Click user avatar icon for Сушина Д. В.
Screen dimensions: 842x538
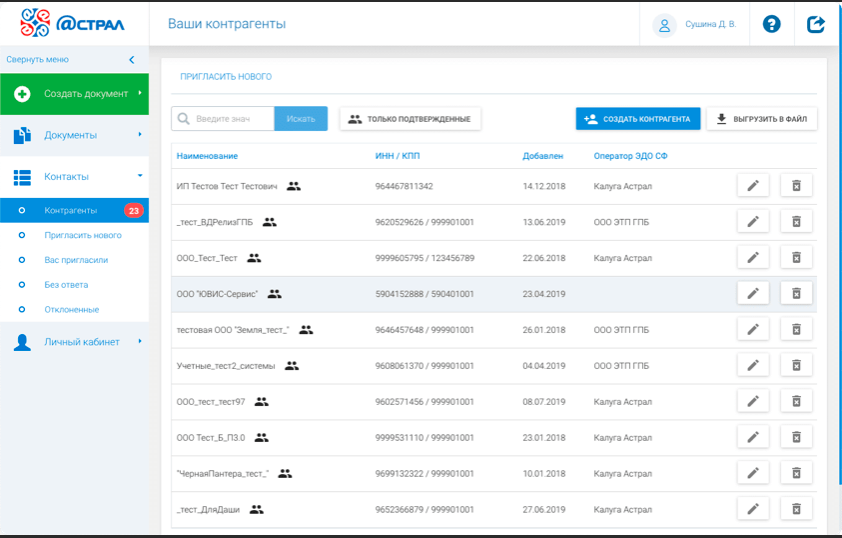[x=664, y=25]
